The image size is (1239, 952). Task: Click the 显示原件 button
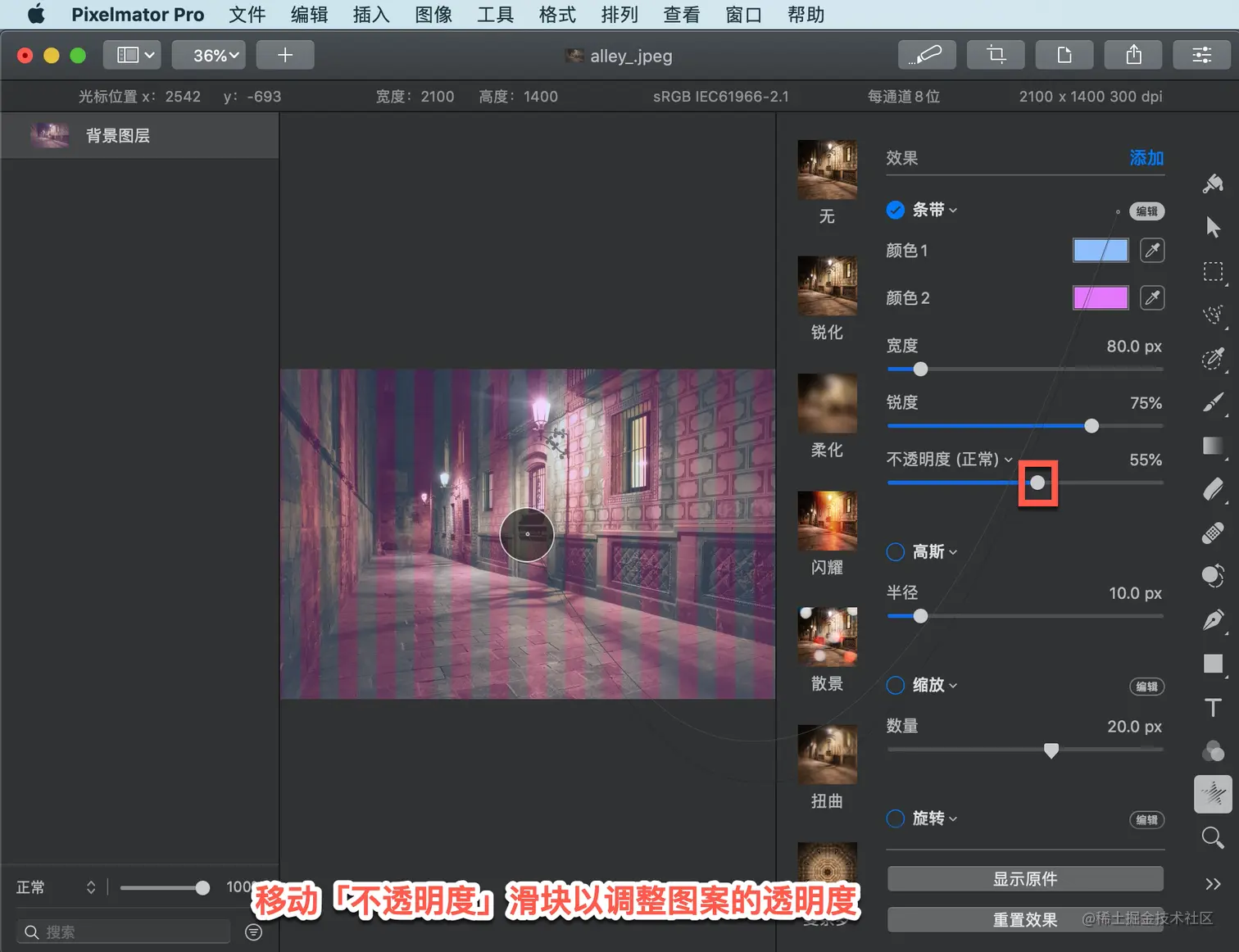[x=1025, y=879]
